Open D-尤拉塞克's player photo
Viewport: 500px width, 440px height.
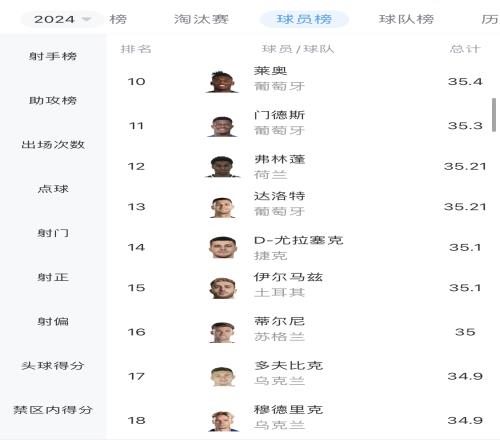pos(223,247)
